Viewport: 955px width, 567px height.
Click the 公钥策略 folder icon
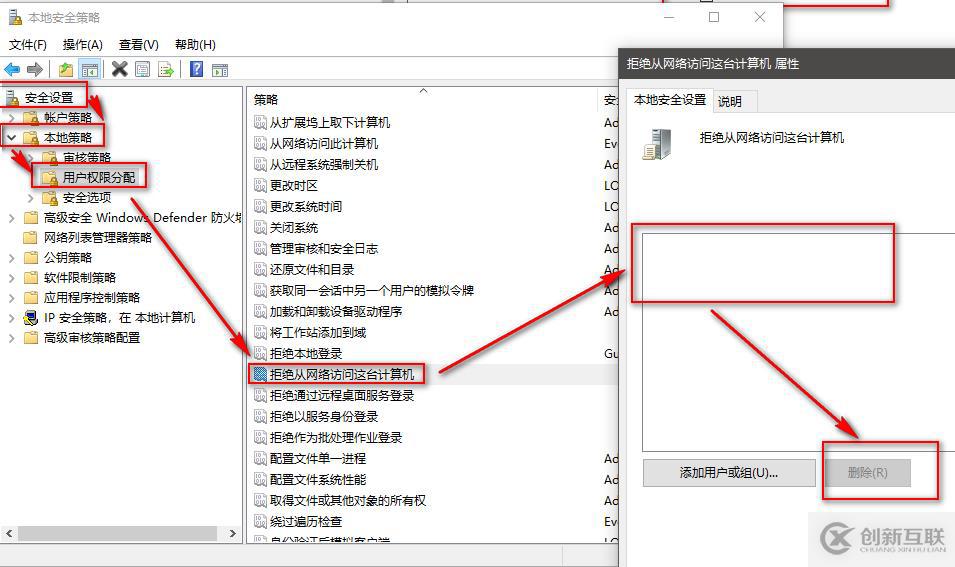30,257
